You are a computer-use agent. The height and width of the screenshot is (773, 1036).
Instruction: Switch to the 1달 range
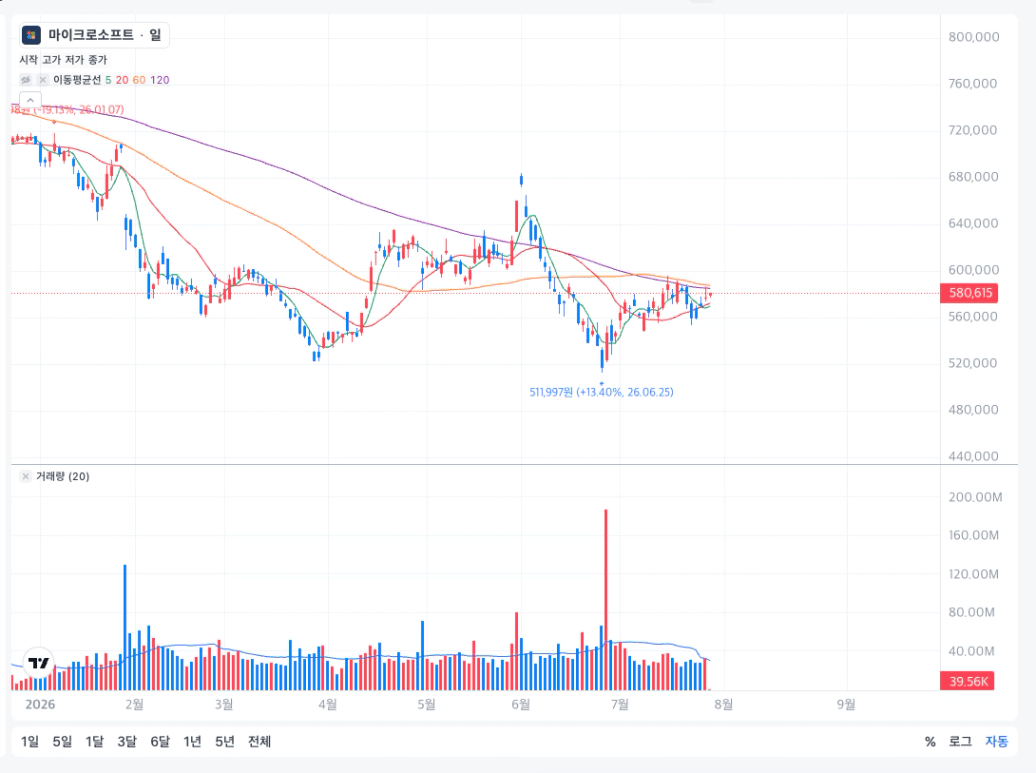tap(94, 742)
